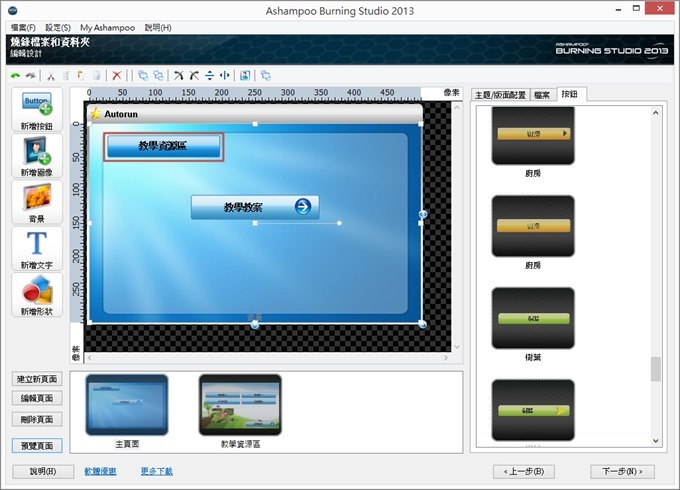This screenshot has height=490, width=680.
Task: Add a new image via 新增圖像
Action: tap(37, 156)
